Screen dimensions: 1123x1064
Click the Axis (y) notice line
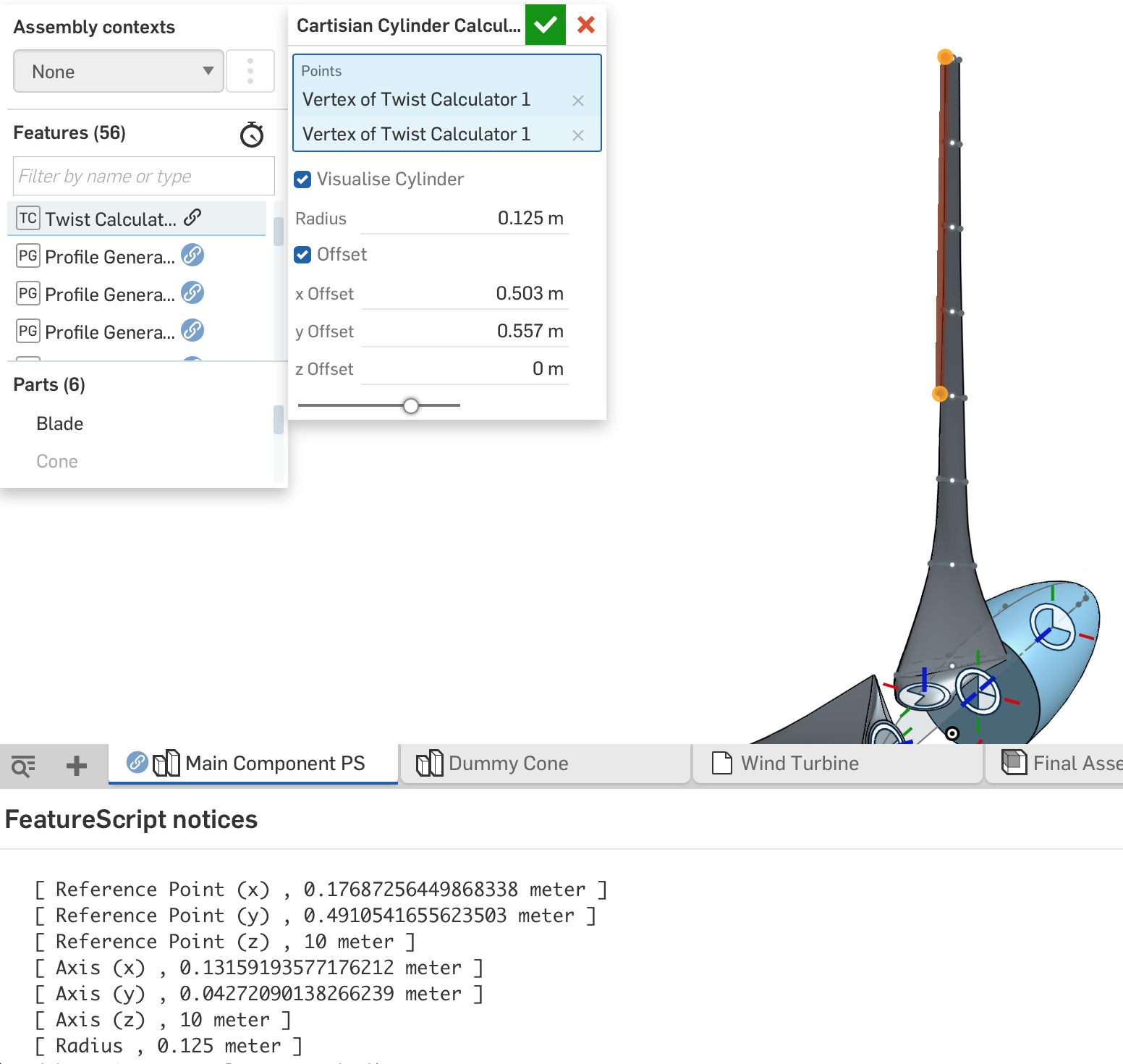pyautogui.click(x=259, y=993)
